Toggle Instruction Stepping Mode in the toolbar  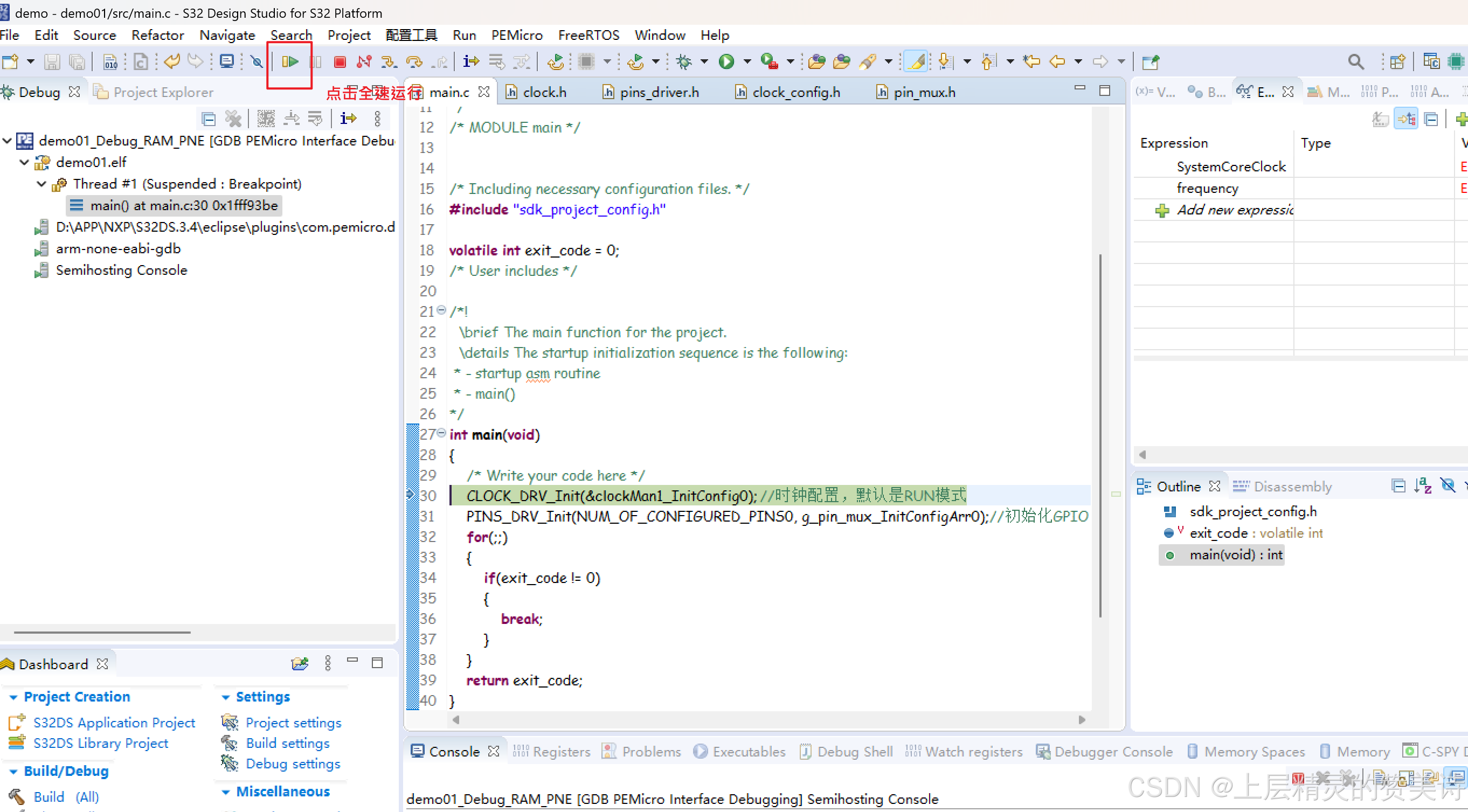[470, 61]
